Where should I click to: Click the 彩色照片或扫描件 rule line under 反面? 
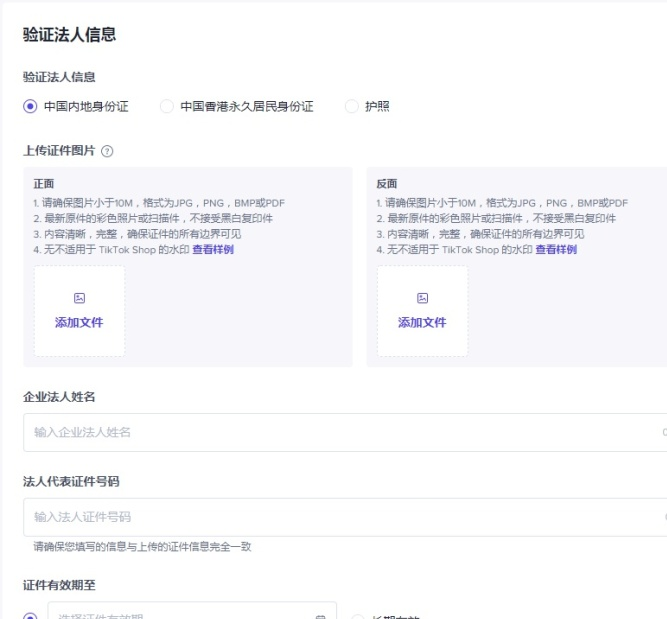[496, 218]
